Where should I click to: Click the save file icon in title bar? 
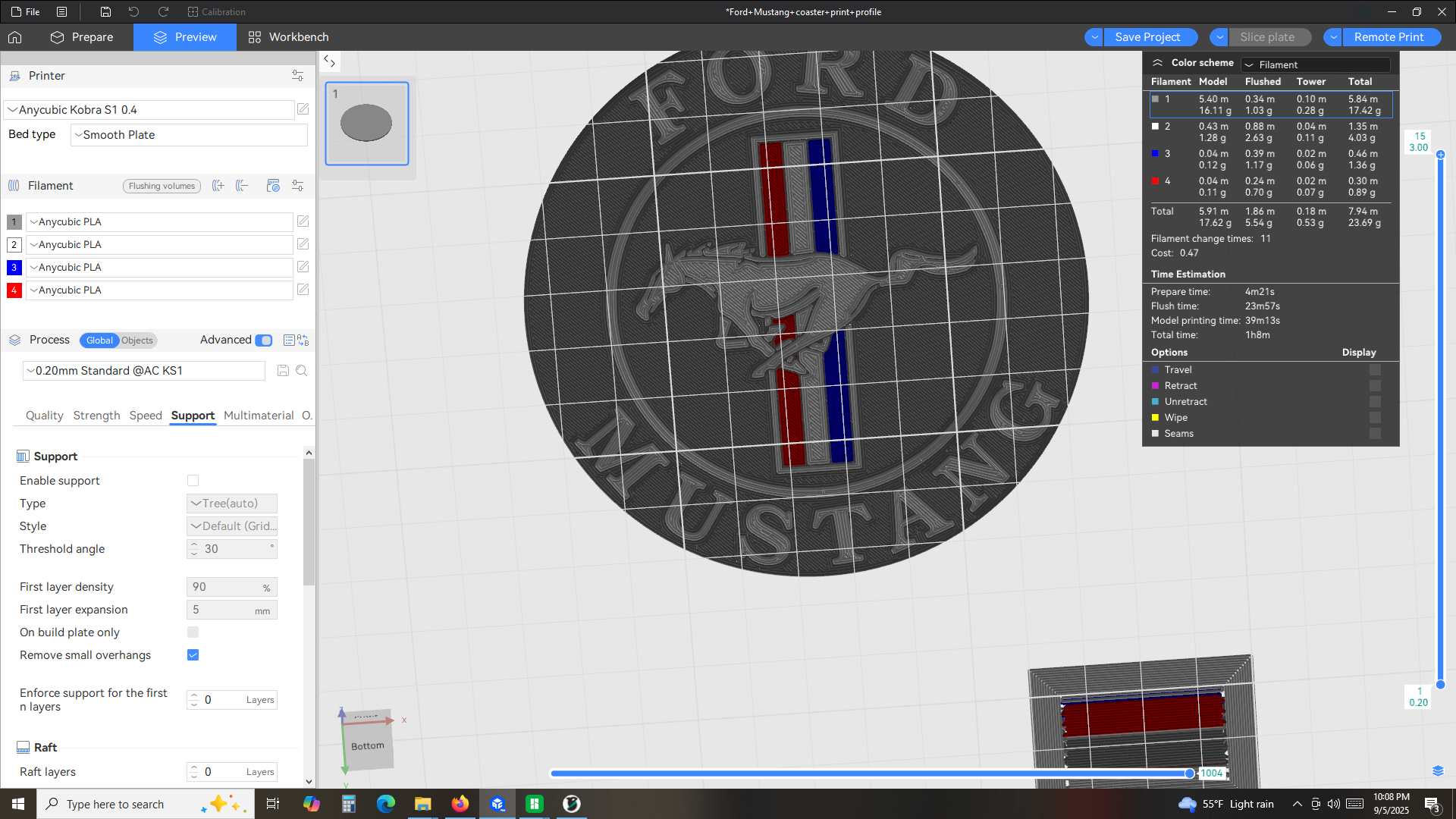[105, 11]
